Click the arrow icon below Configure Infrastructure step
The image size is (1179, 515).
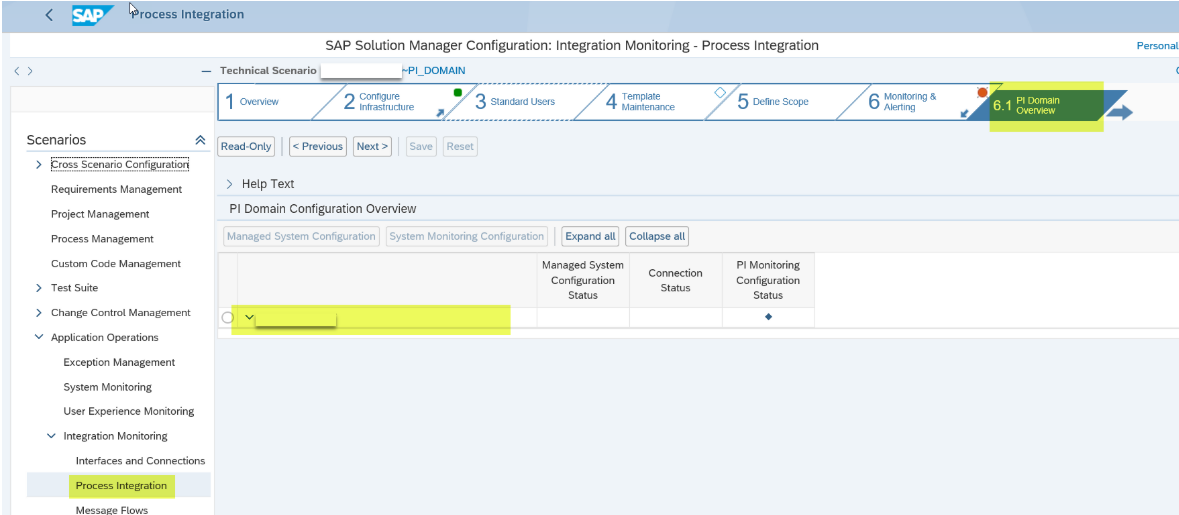click(x=440, y=114)
